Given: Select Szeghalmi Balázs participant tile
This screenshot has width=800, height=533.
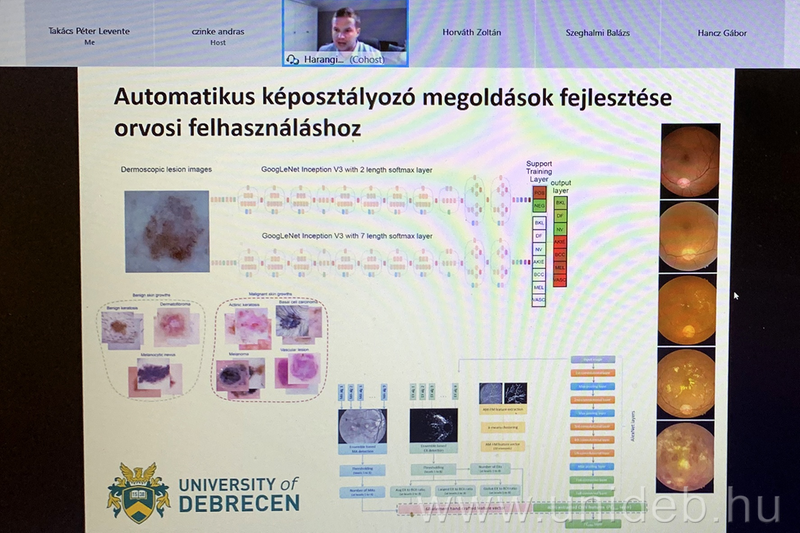Looking at the screenshot, I should [x=598, y=33].
